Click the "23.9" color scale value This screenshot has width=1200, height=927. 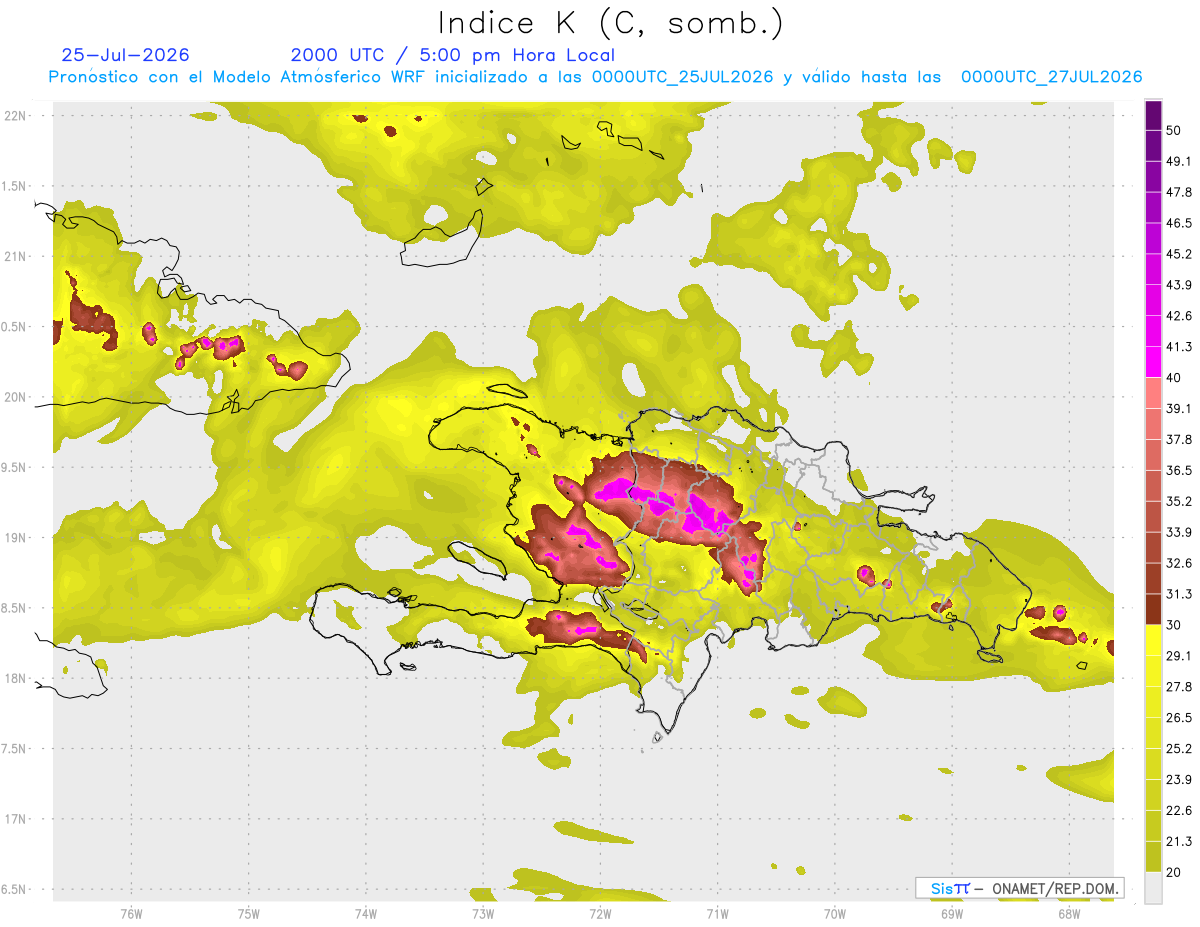pos(1179,780)
